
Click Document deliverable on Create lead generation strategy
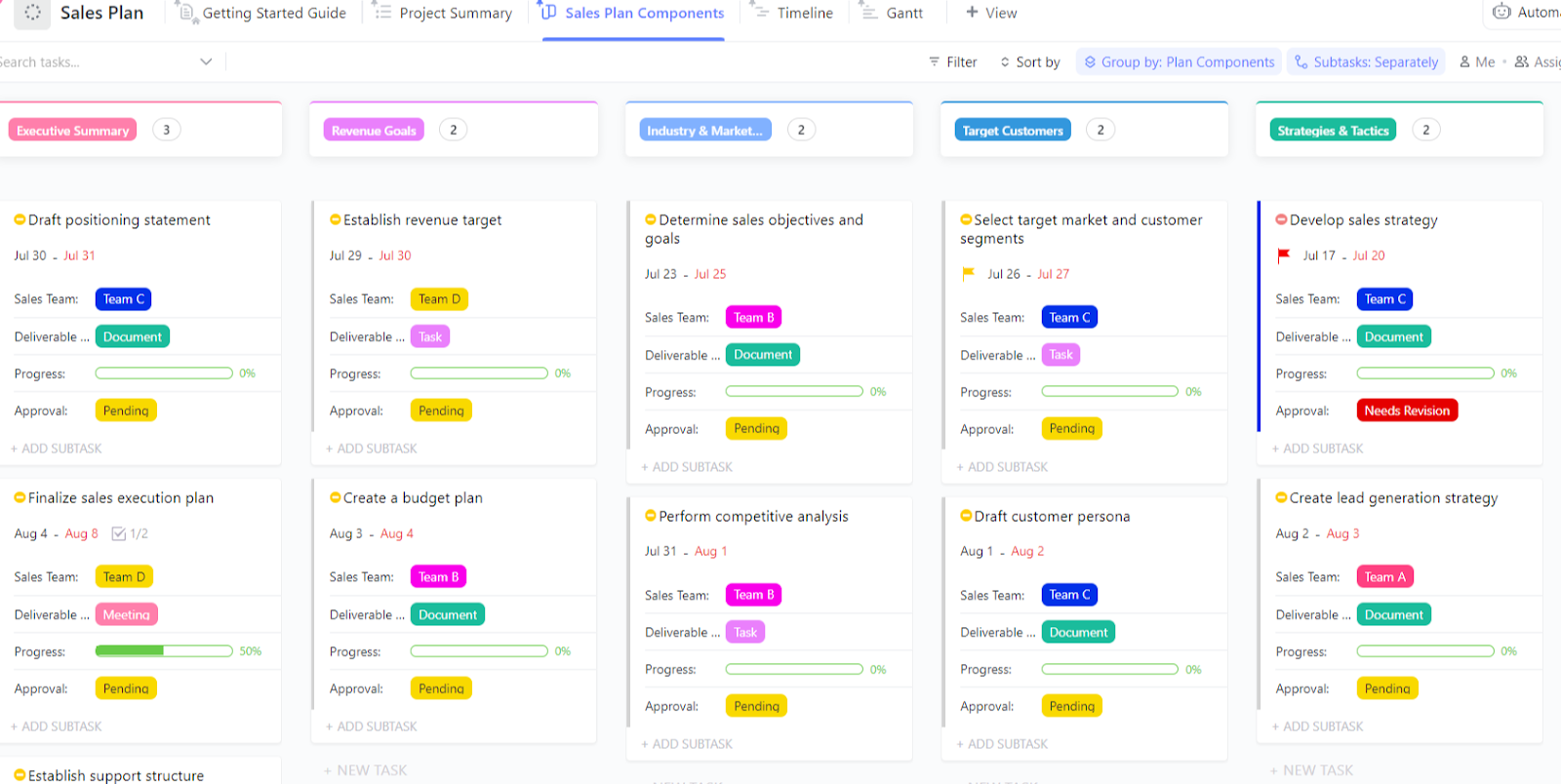coord(1393,614)
